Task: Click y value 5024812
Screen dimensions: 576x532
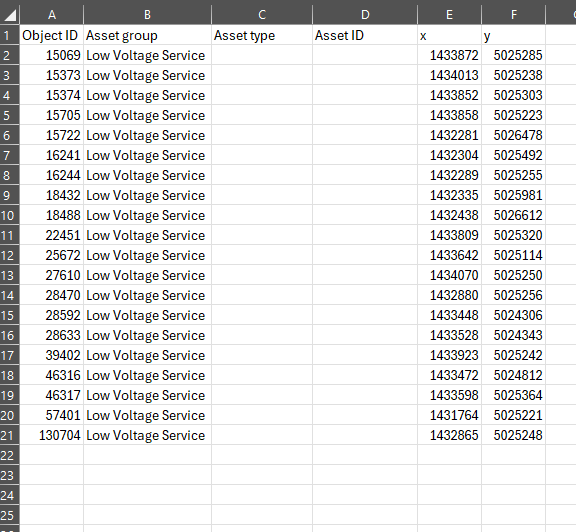Action: (x=514, y=375)
